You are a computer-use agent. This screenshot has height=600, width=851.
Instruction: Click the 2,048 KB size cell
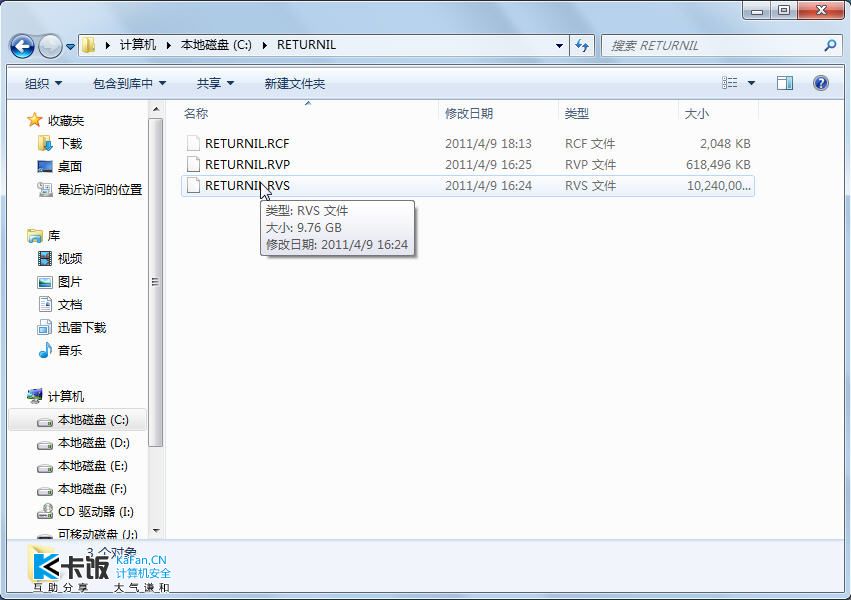(725, 144)
